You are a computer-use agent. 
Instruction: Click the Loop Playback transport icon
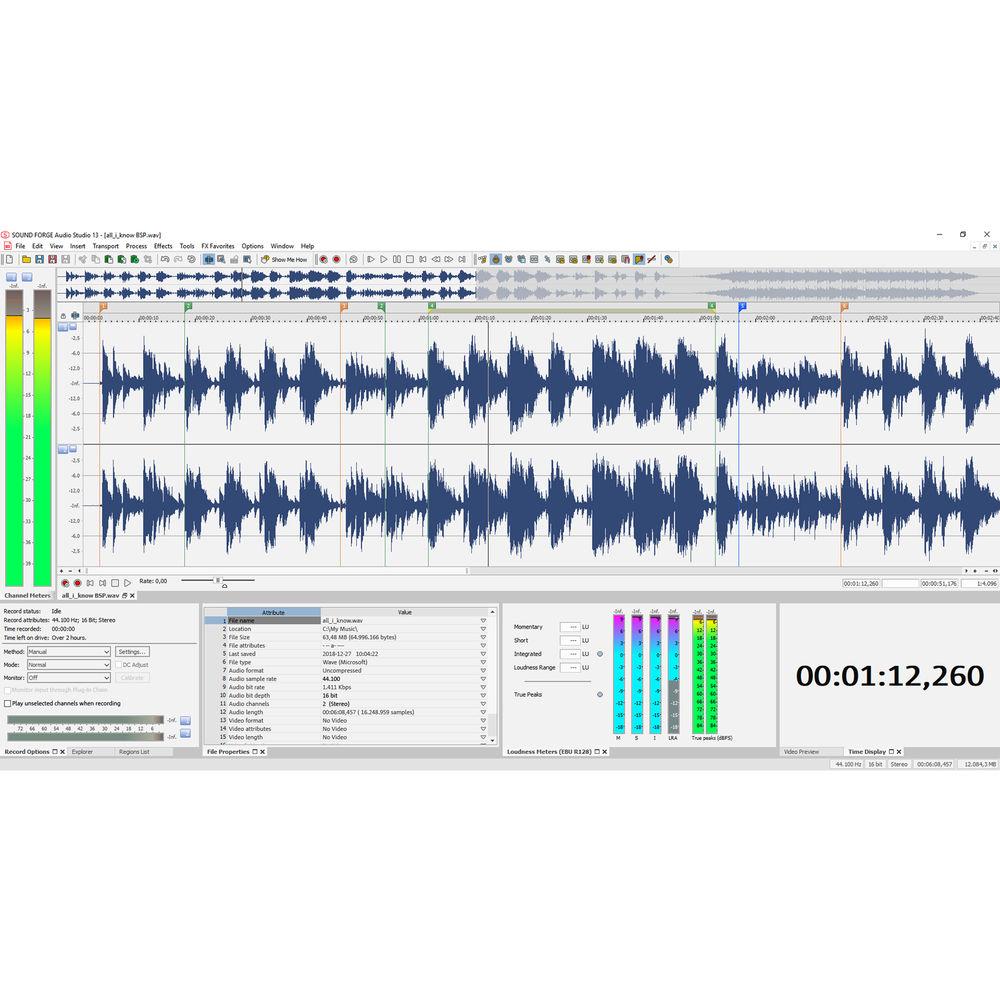coord(353,259)
